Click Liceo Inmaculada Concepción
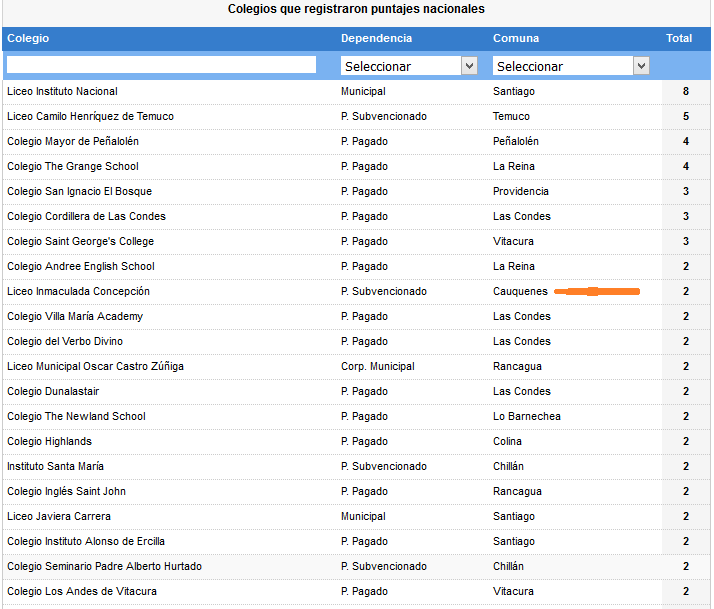The width and height of the screenshot is (714, 609). [x=78, y=292]
